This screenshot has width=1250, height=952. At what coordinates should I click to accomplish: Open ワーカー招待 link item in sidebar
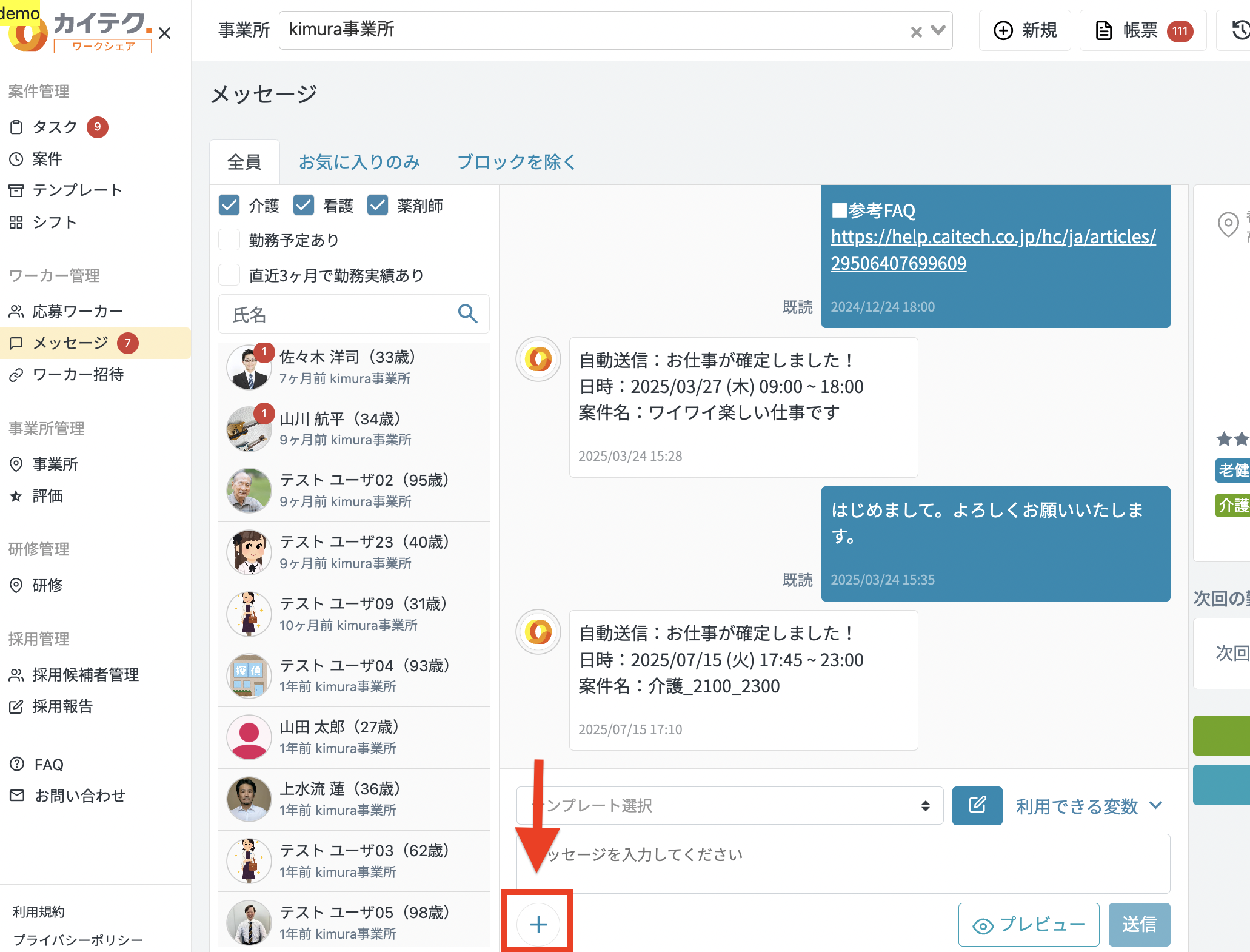(x=78, y=375)
